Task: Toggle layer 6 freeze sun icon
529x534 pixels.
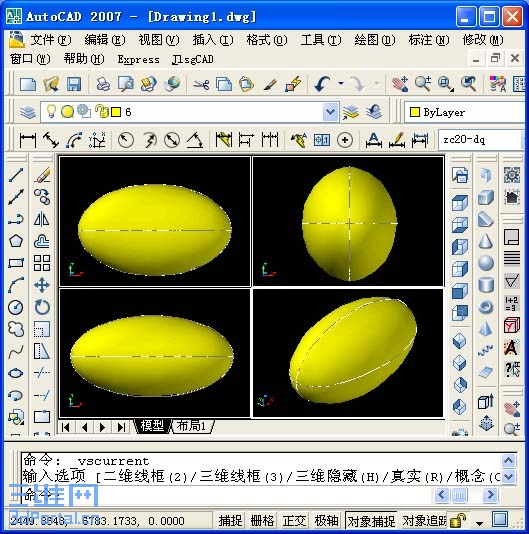Action: [x=67, y=112]
